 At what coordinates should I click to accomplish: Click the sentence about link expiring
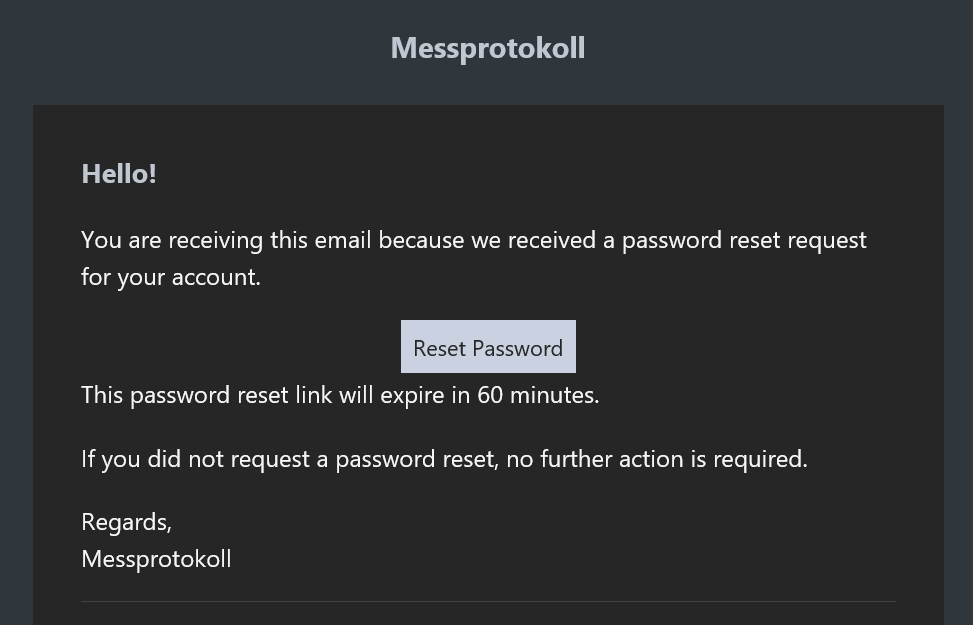pyautogui.click(x=340, y=394)
